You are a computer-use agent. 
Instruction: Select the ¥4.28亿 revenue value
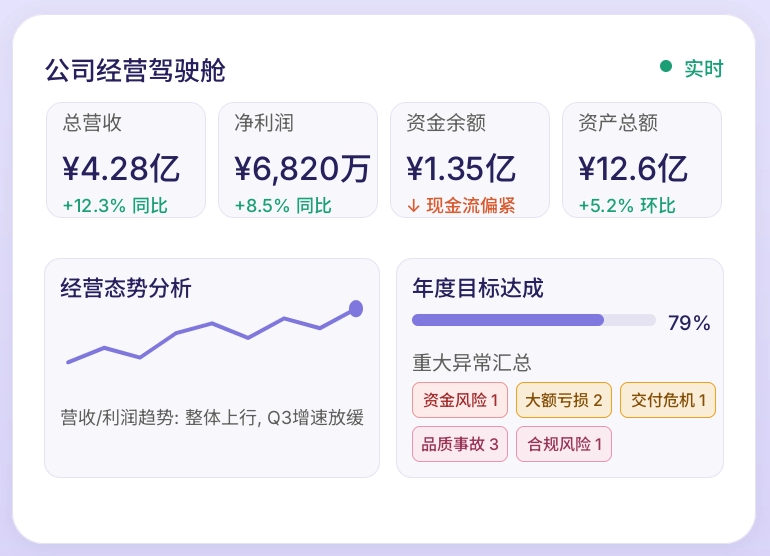121,168
